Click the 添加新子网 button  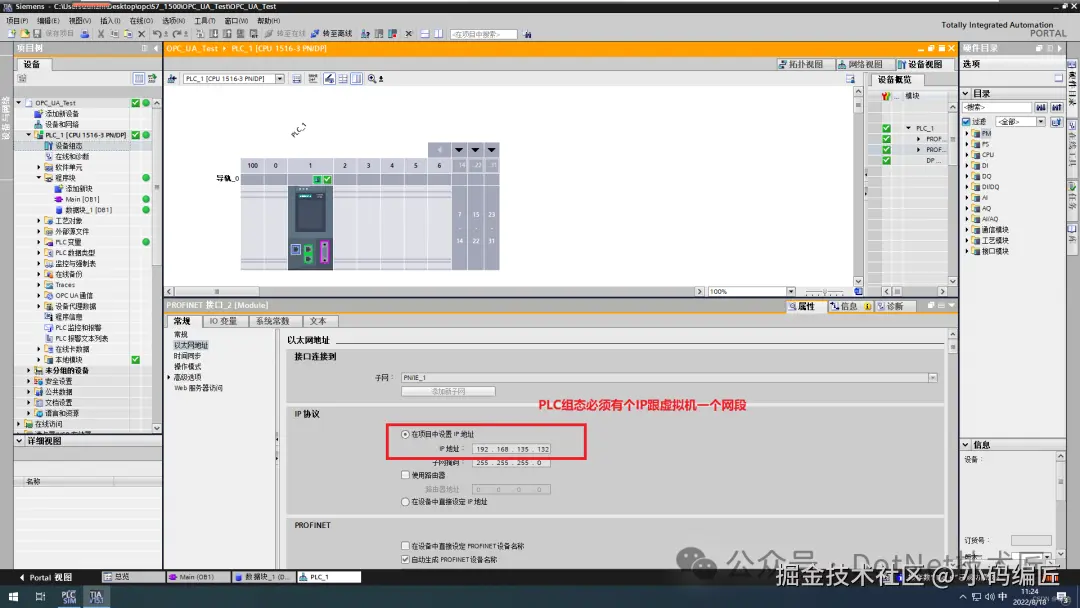(x=448, y=392)
